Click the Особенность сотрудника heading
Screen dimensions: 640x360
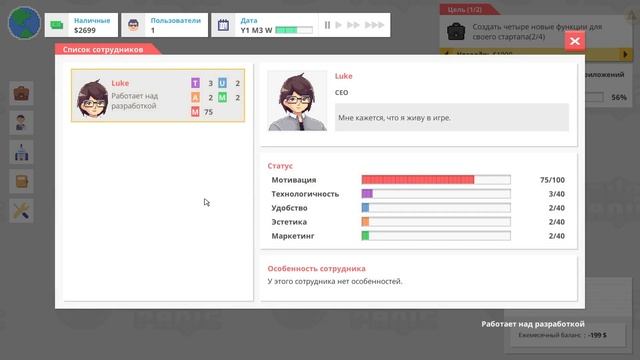(x=316, y=269)
